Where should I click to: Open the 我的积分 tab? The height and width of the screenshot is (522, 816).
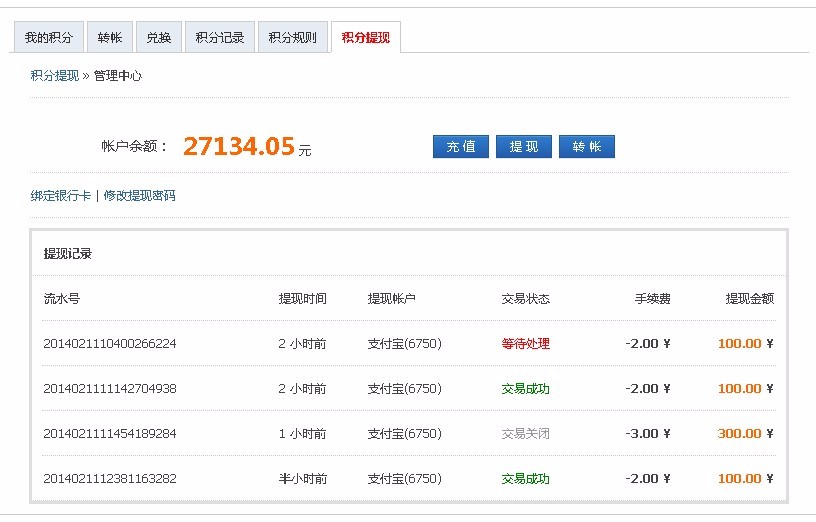tap(49, 38)
